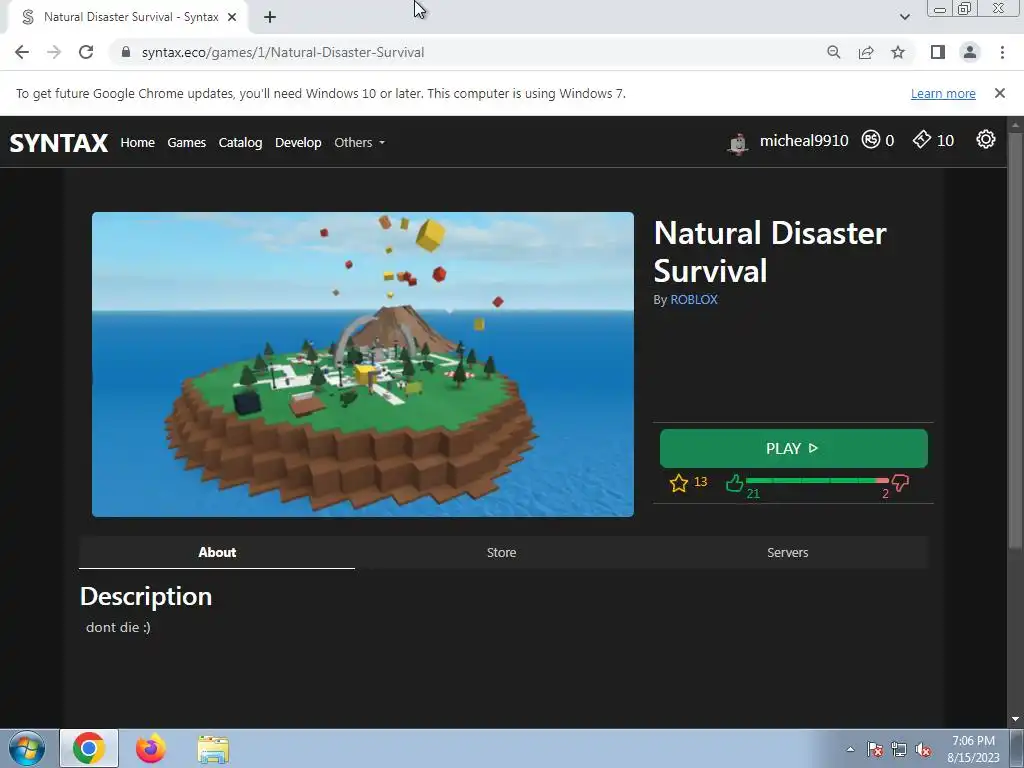Click the tix ticket currency icon
This screenshot has width=1024, height=768.
pyautogui.click(x=921, y=139)
